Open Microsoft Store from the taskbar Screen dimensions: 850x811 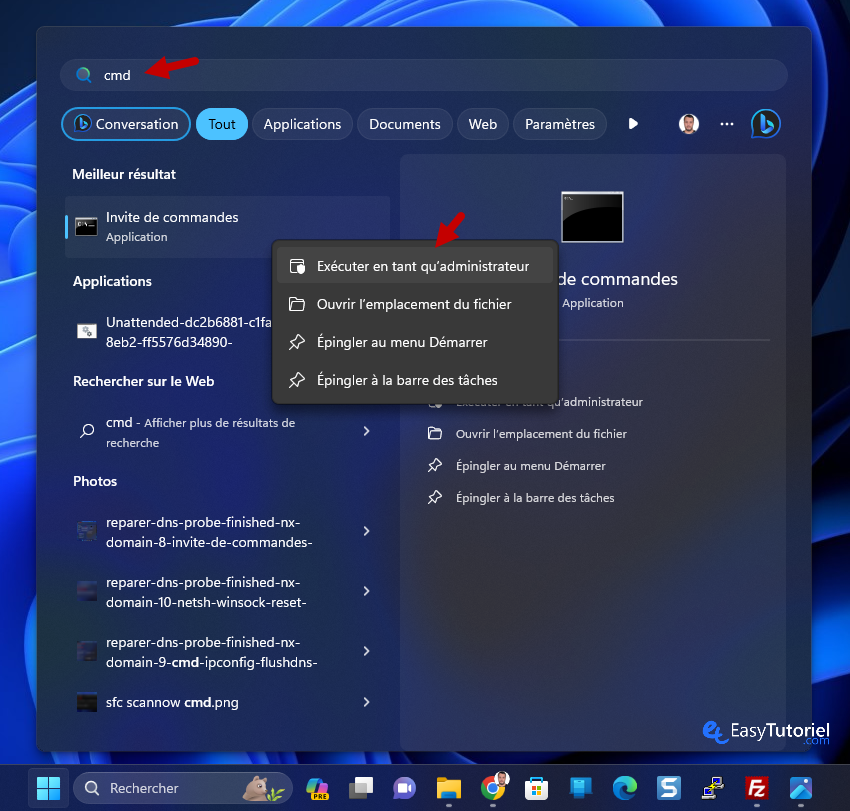(536, 788)
